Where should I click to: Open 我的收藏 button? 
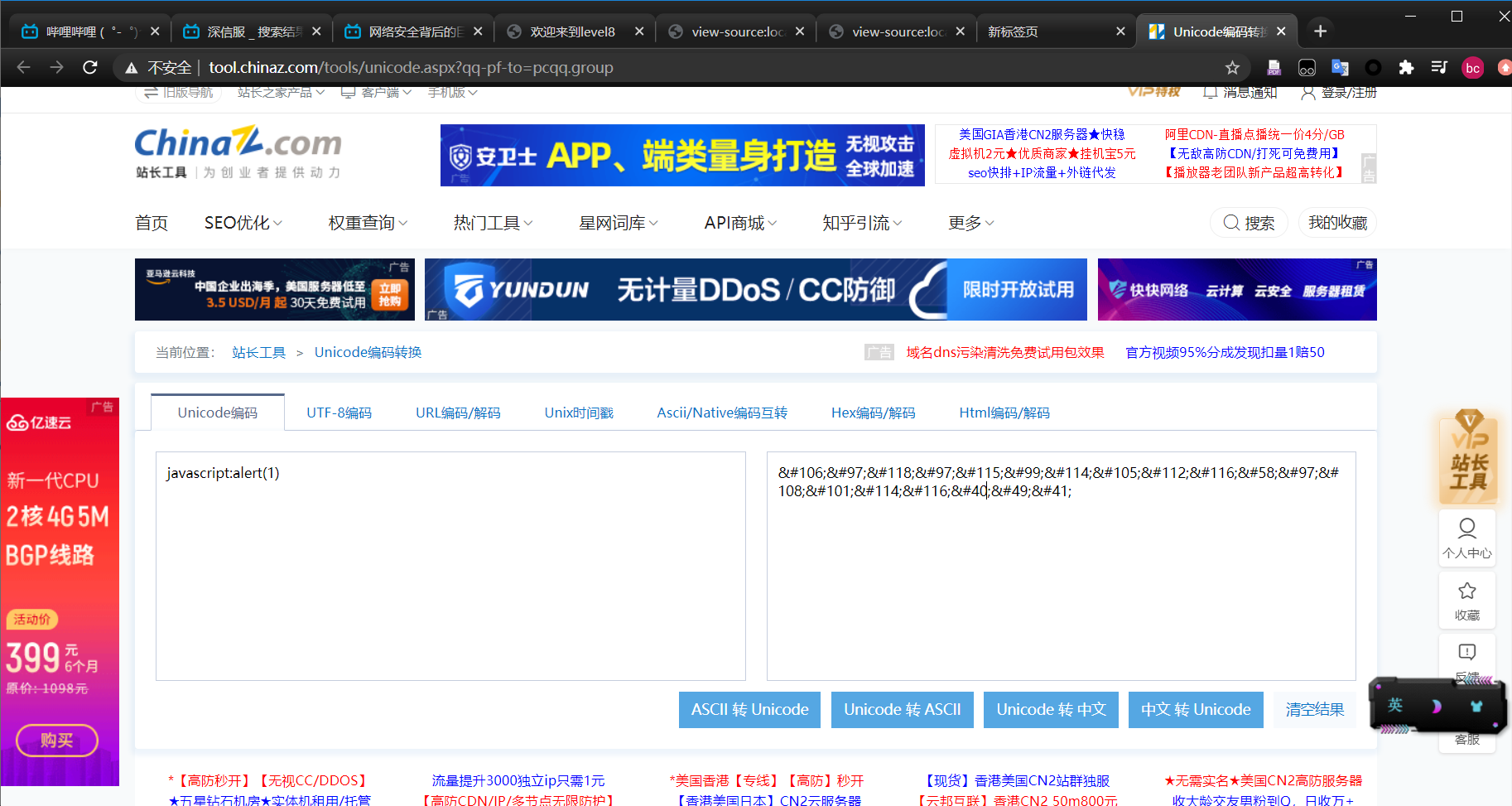(1337, 223)
